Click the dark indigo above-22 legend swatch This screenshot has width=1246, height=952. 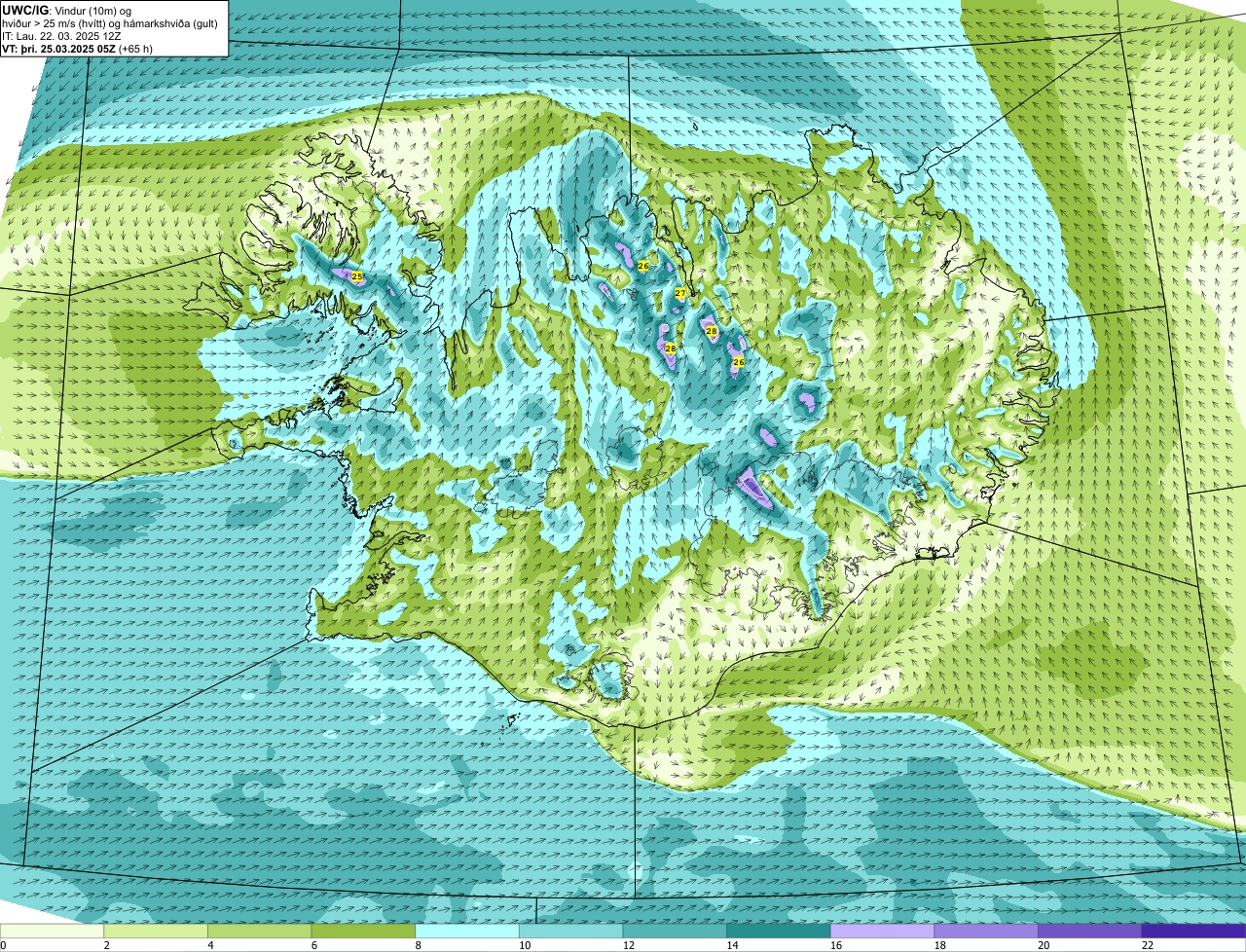[1193, 932]
